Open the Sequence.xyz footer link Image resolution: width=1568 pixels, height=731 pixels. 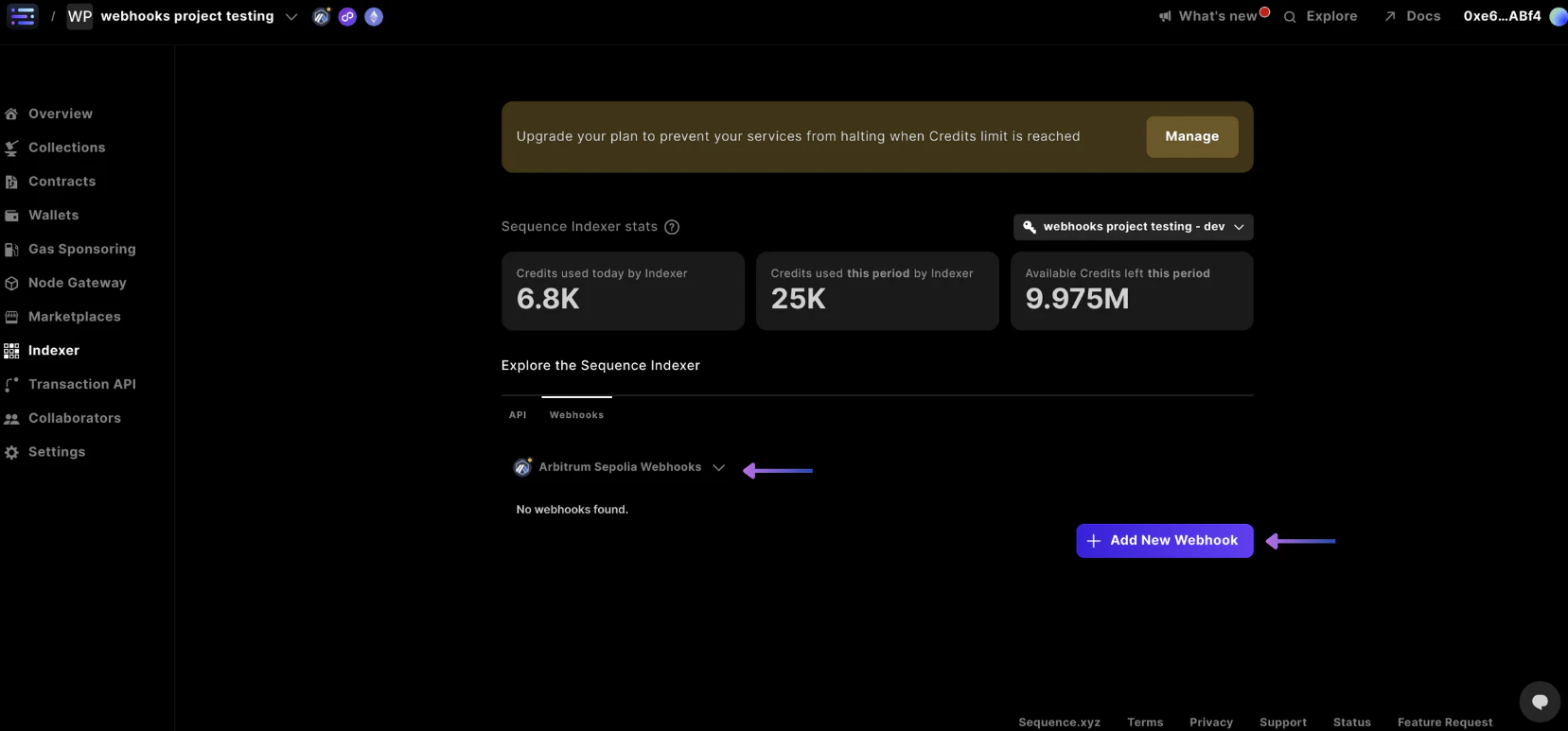click(x=1059, y=722)
